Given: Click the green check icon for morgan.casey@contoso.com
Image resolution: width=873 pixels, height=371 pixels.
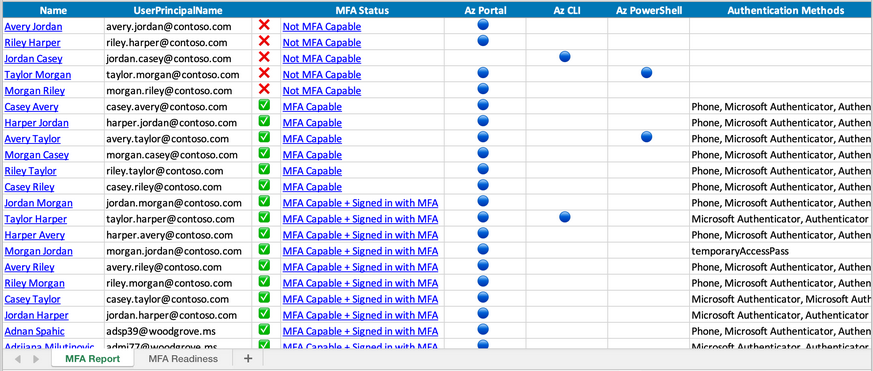Looking at the screenshot, I should pyautogui.click(x=264, y=153).
